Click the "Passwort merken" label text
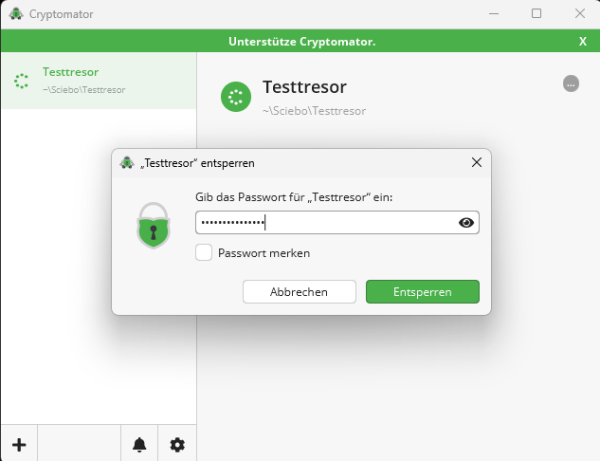Image resolution: width=600 pixels, height=461 pixels. click(x=264, y=253)
